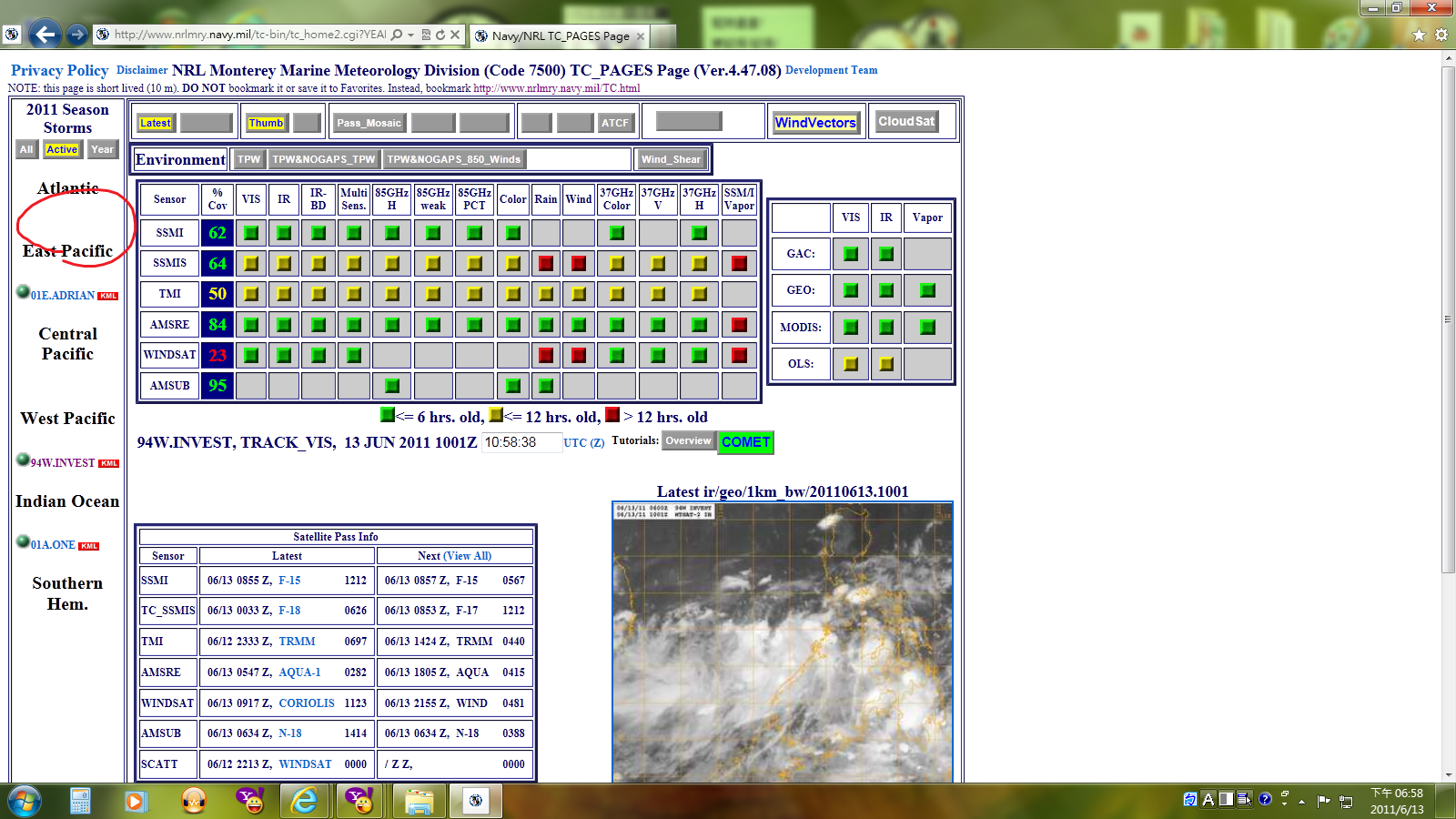1456x819 pixels.
Task: Click the KML icon beside 01E.ADRIAN
Action: point(108,296)
